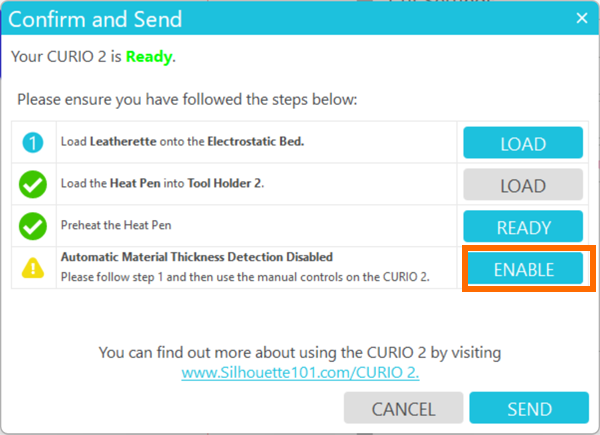
Task: Click the blue step 1 number icon
Action: 33,143
